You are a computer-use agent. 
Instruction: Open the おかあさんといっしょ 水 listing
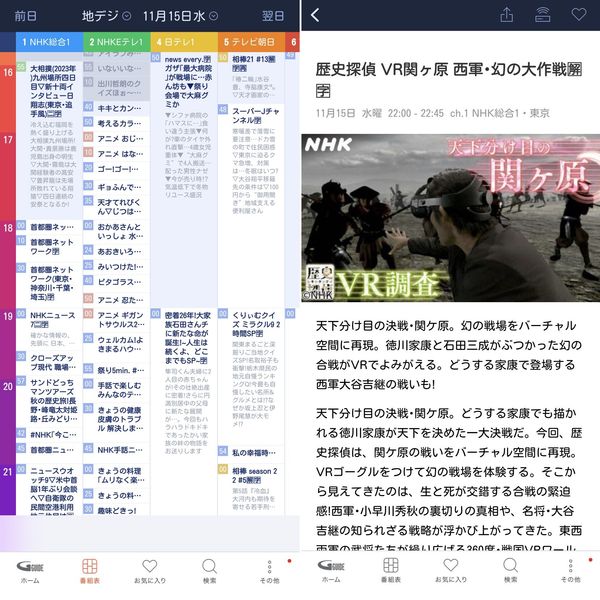point(117,232)
